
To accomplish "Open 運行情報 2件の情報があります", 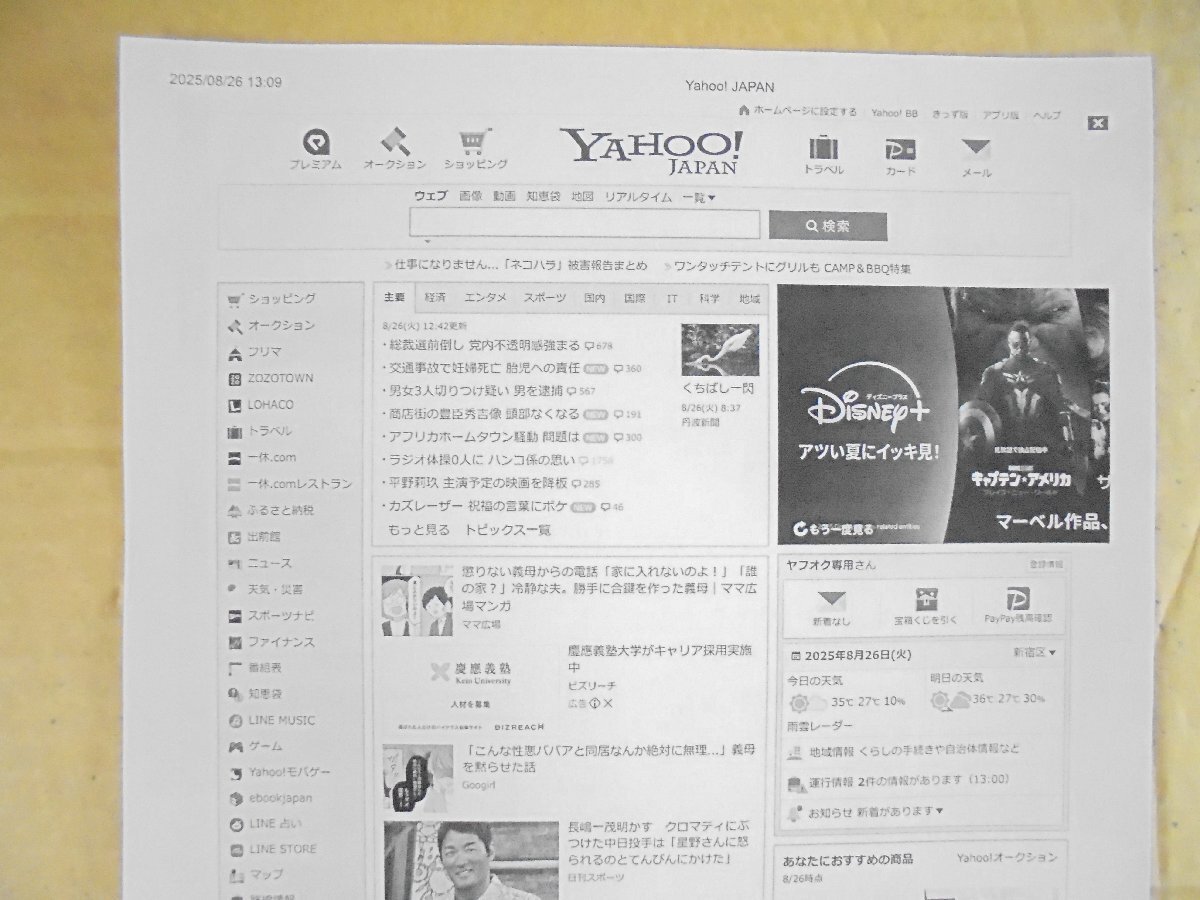I will [x=909, y=780].
